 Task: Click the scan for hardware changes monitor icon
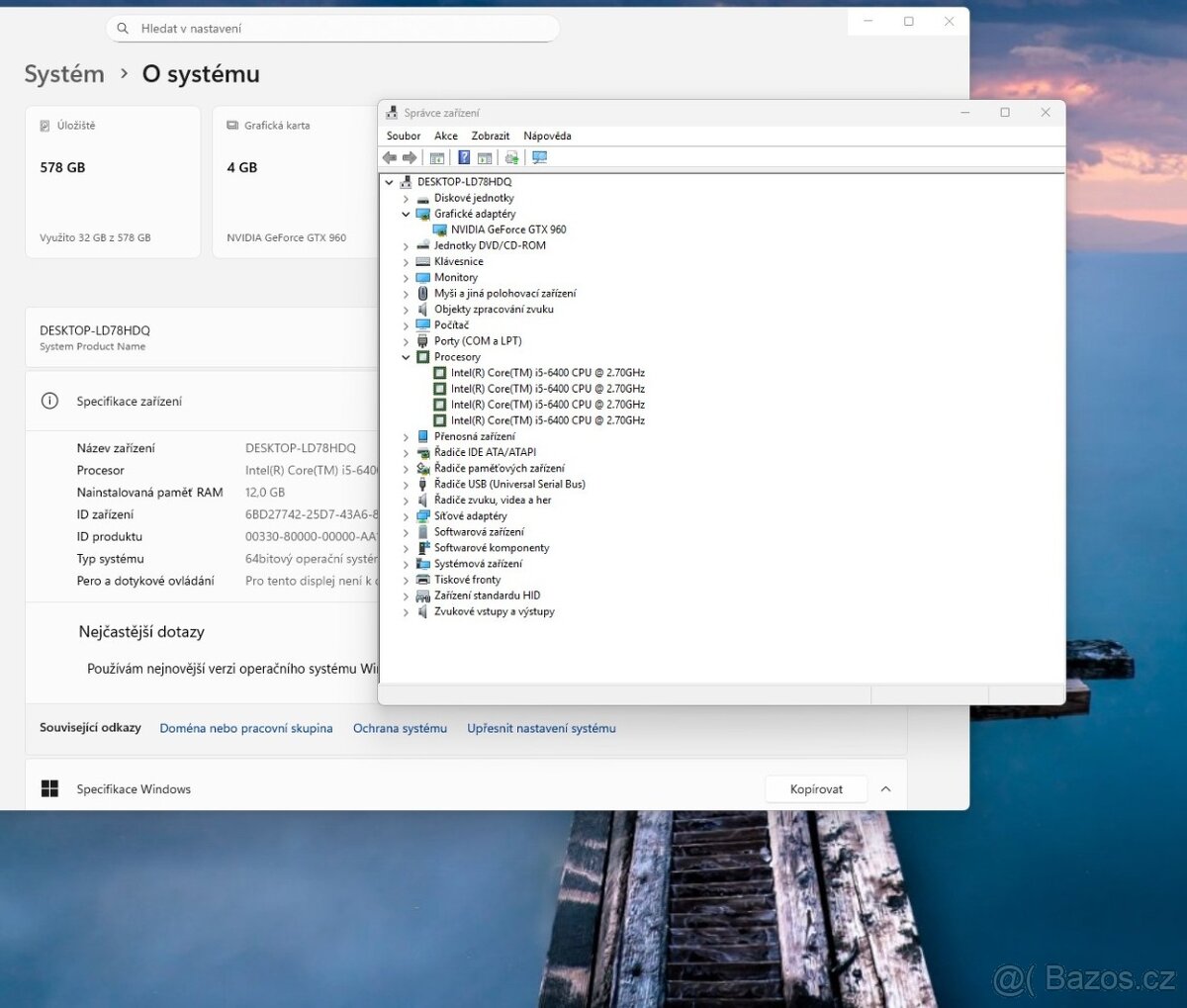tap(539, 158)
